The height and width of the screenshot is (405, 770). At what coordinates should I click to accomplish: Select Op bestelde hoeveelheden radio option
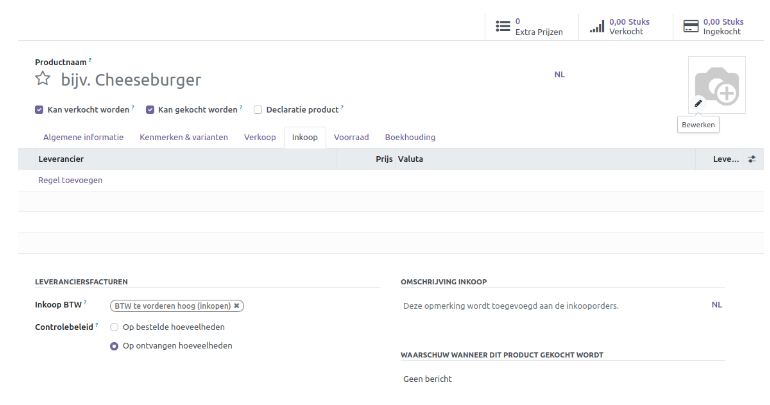114,326
